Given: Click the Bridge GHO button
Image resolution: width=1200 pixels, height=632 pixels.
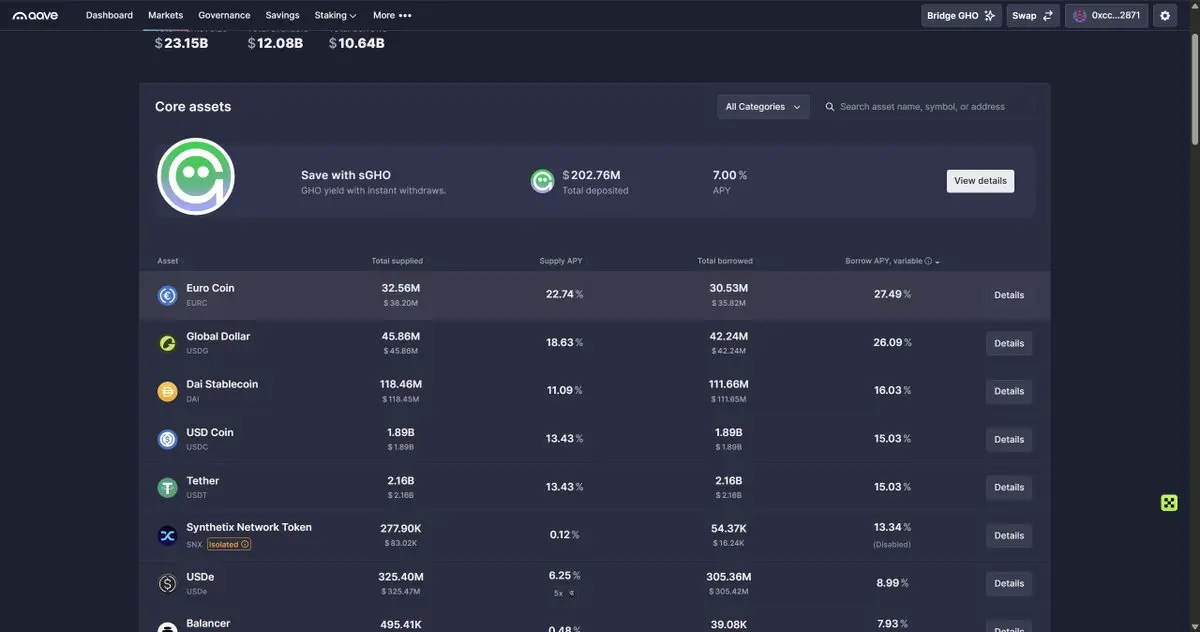Looking at the screenshot, I should (x=960, y=16).
